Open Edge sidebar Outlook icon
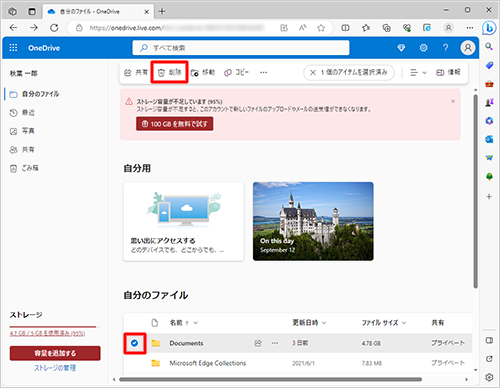500x388 pixels. click(489, 139)
